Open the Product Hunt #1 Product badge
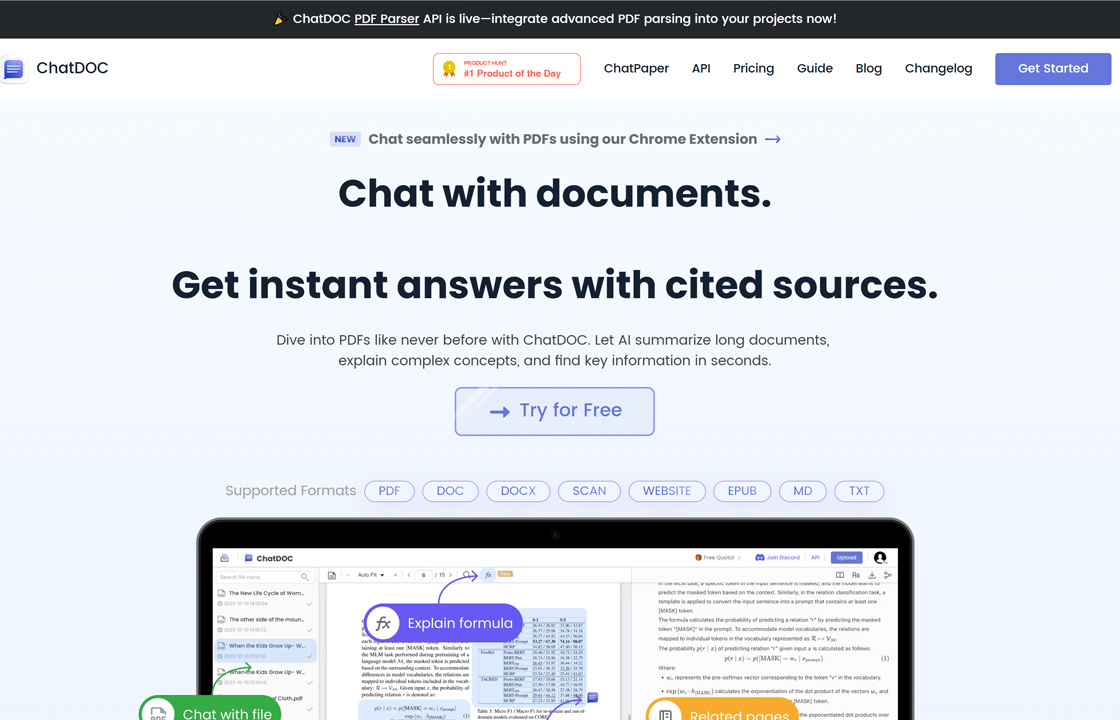1120x720 pixels. point(506,69)
